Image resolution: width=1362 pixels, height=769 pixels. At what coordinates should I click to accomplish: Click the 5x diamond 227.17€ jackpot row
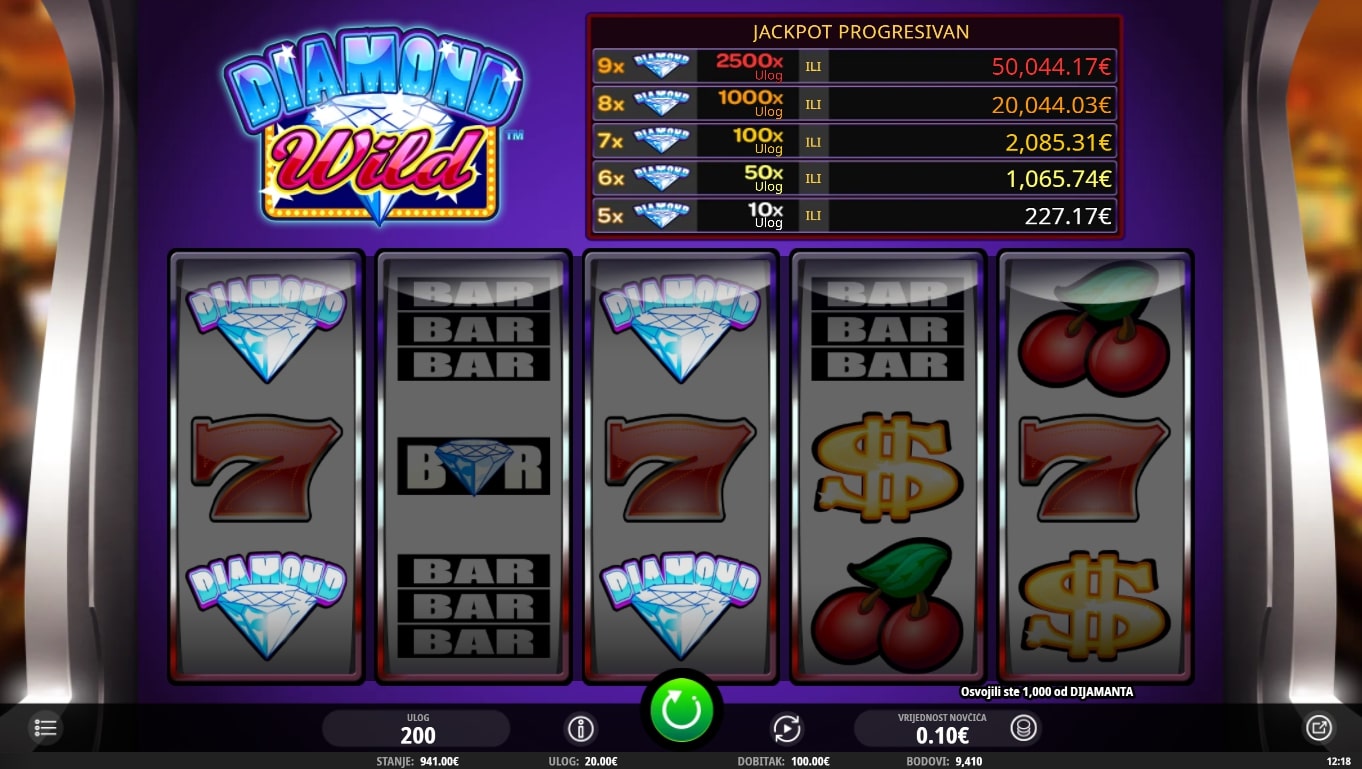click(x=854, y=215)
